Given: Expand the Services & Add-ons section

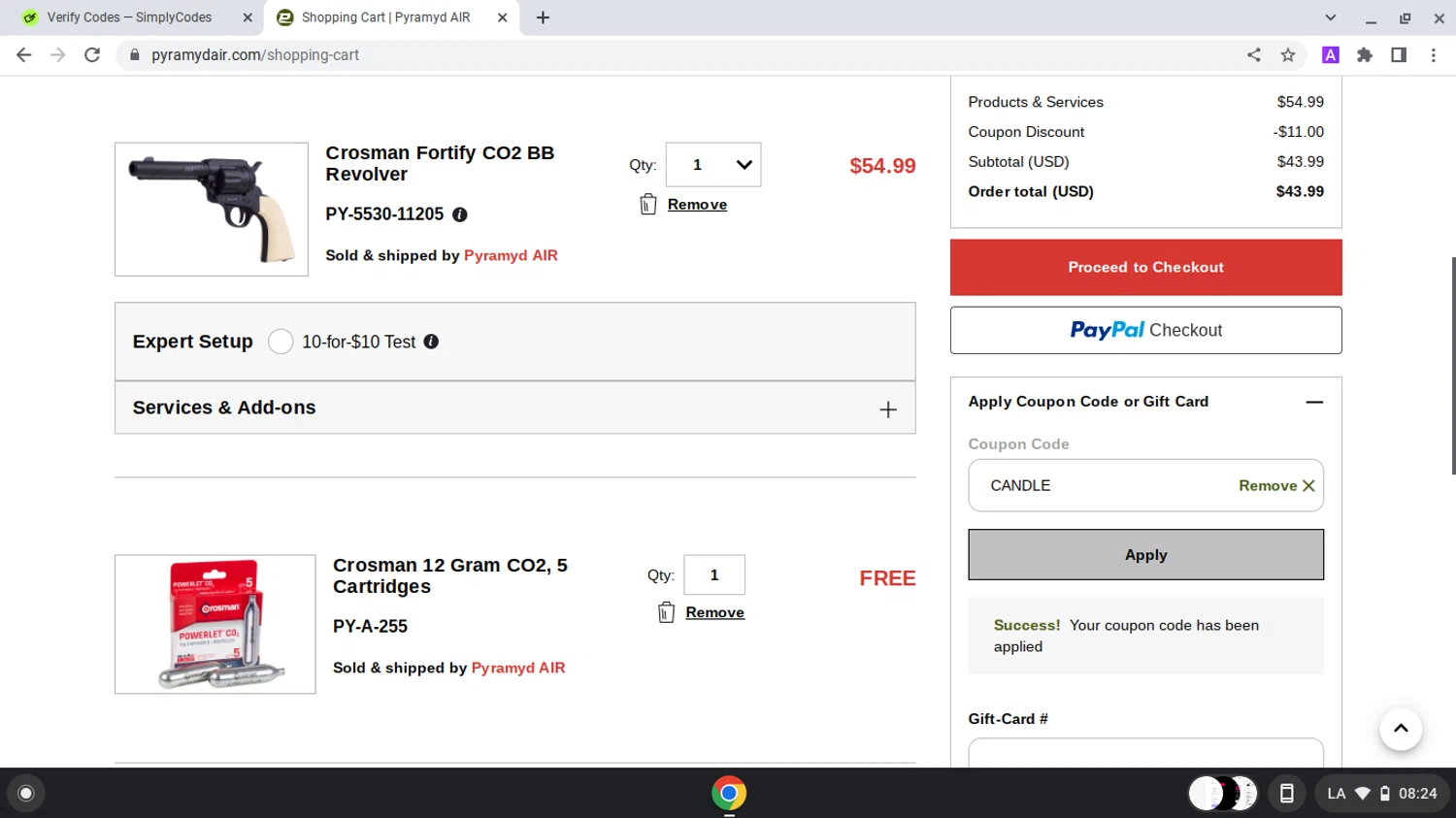Looking at the screenshot, I should pos(888,409).
